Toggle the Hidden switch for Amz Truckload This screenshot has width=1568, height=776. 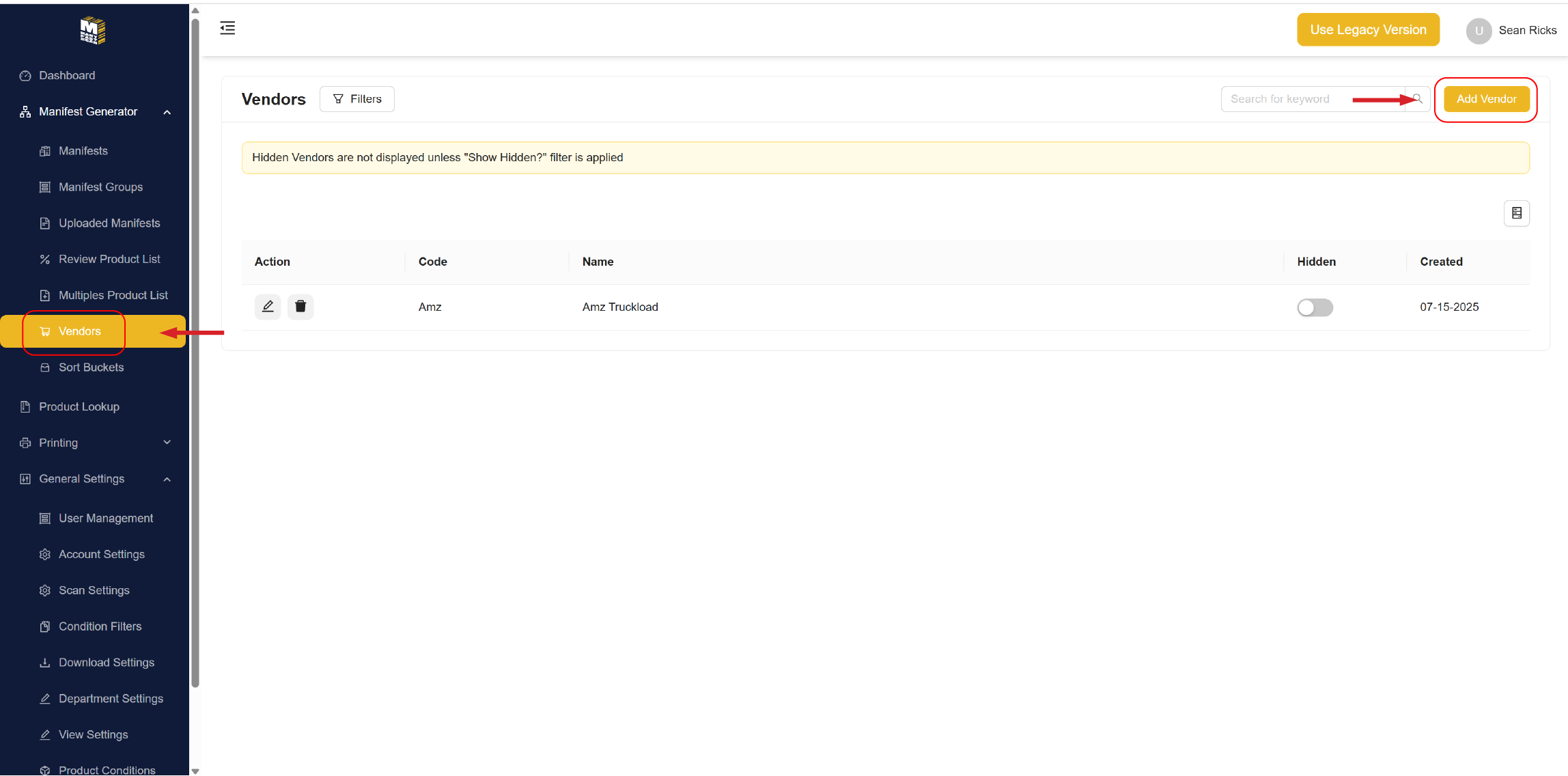(x=1315, y=307)
